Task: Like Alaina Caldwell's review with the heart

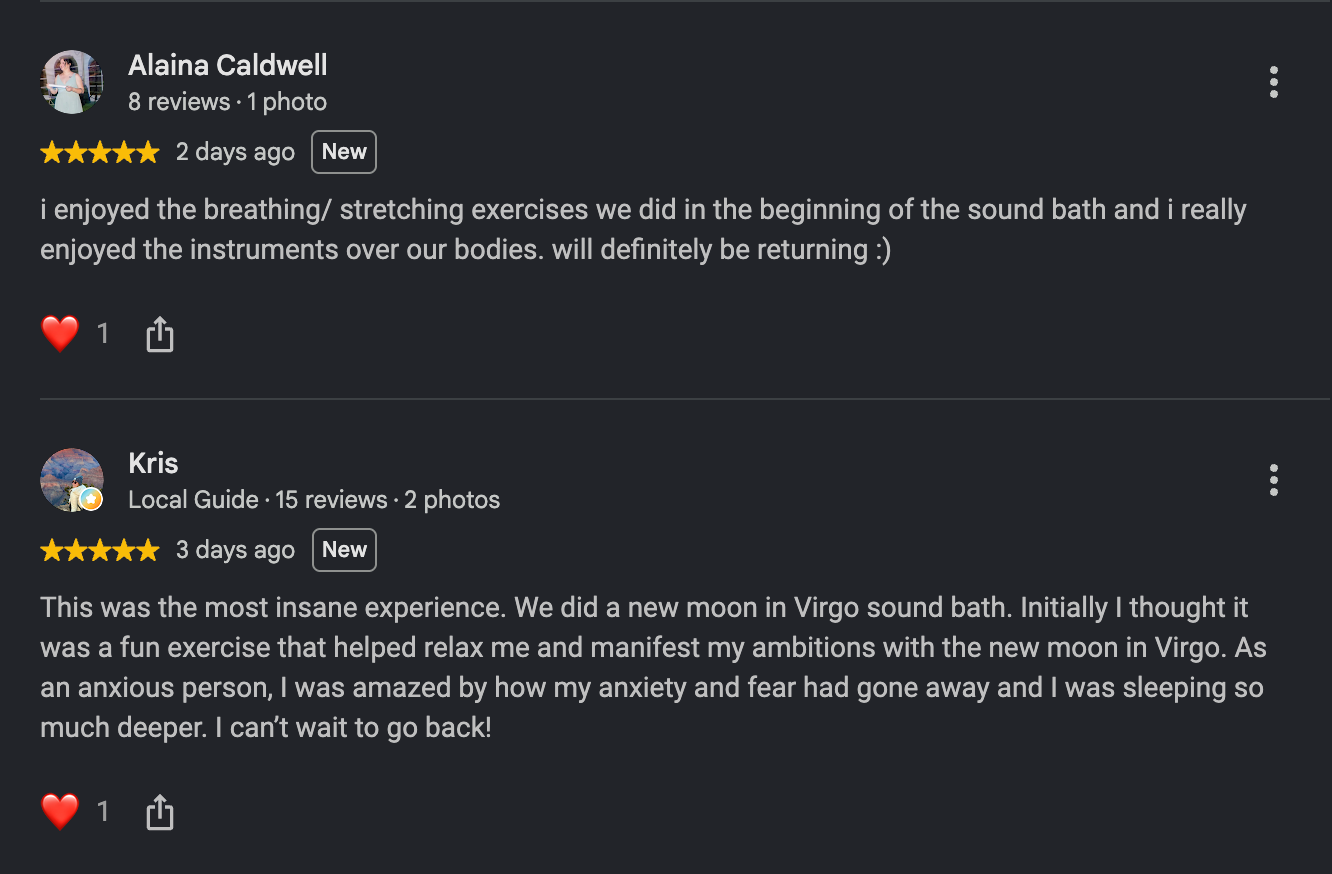Action: (60, 333)
